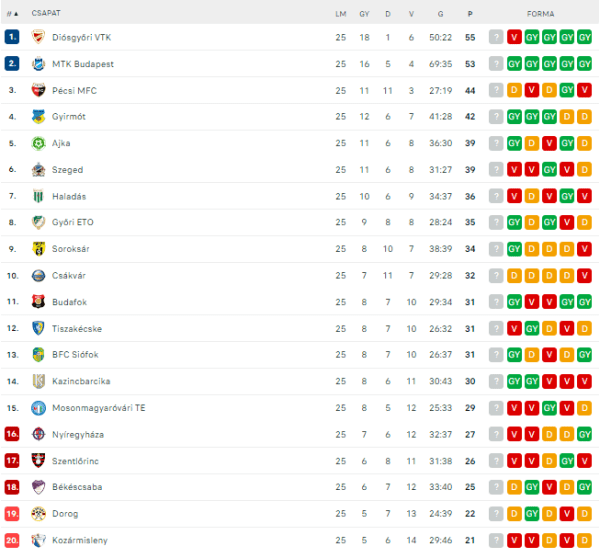This screenshot has width=600, height=558.
Task: Sort standings by the P points column
Action: [470, 14]
